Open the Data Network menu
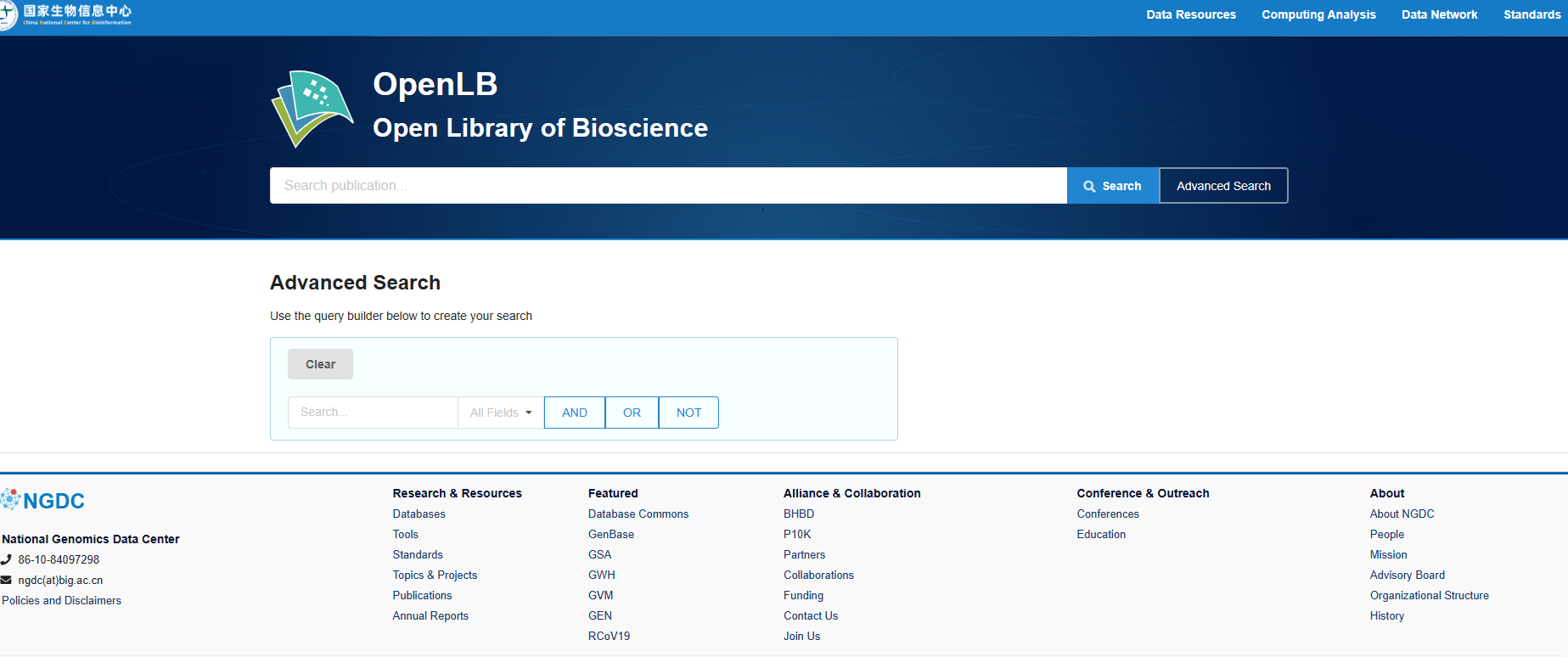 click(1439, 14)
